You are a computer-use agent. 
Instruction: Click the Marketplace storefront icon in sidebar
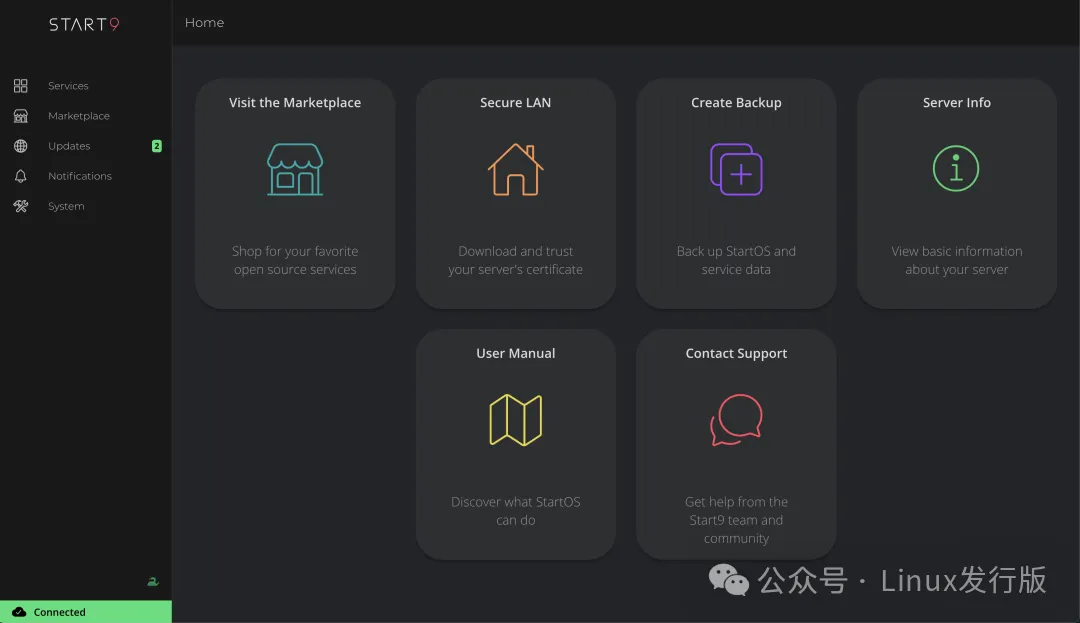pyautogui.click(x=21, y=116)
